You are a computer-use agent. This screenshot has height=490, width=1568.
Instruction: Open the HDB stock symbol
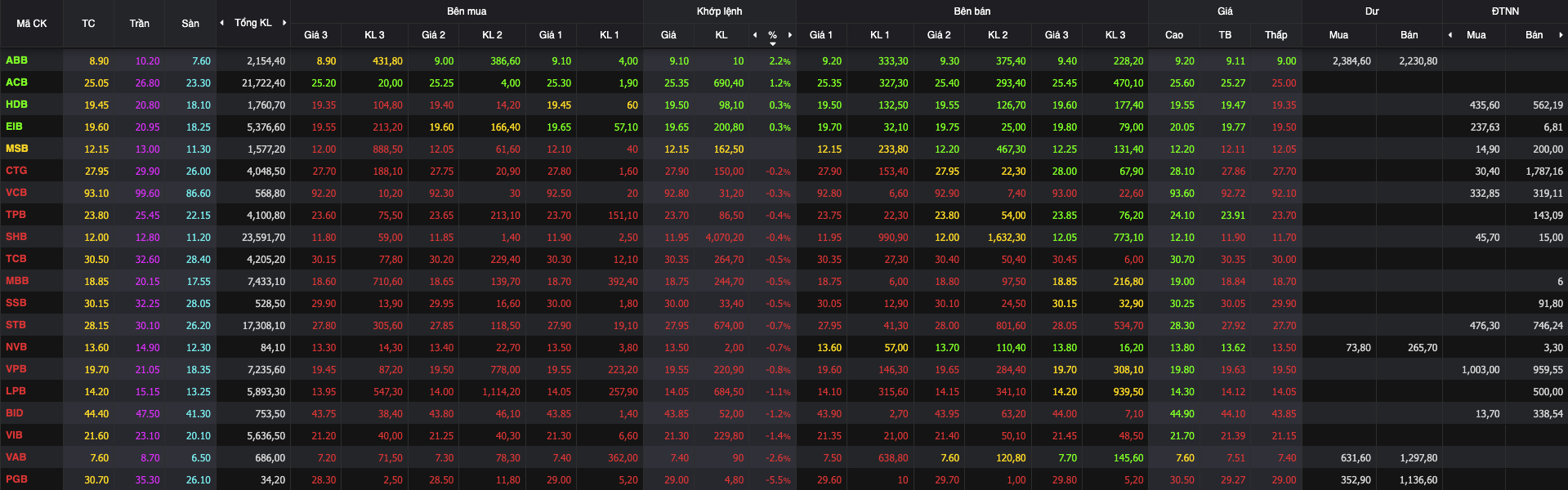(x=16, y=105)
